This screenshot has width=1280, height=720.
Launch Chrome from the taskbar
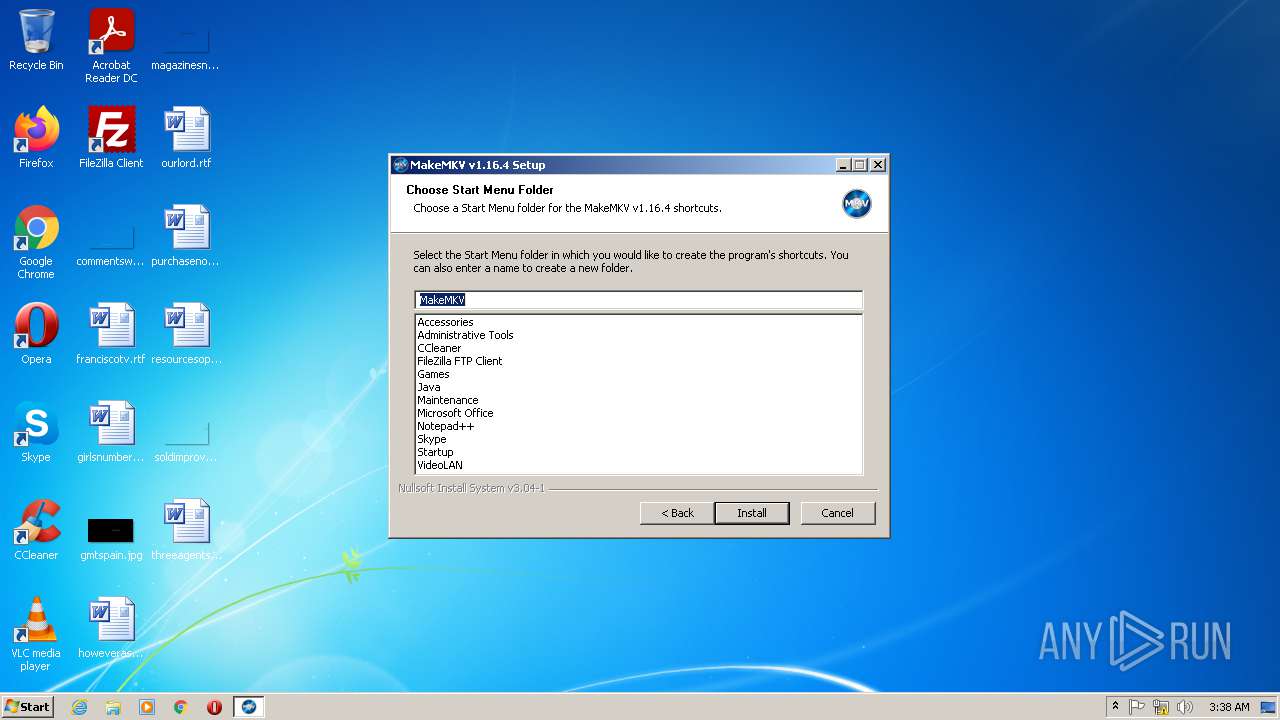click(181, 707)
